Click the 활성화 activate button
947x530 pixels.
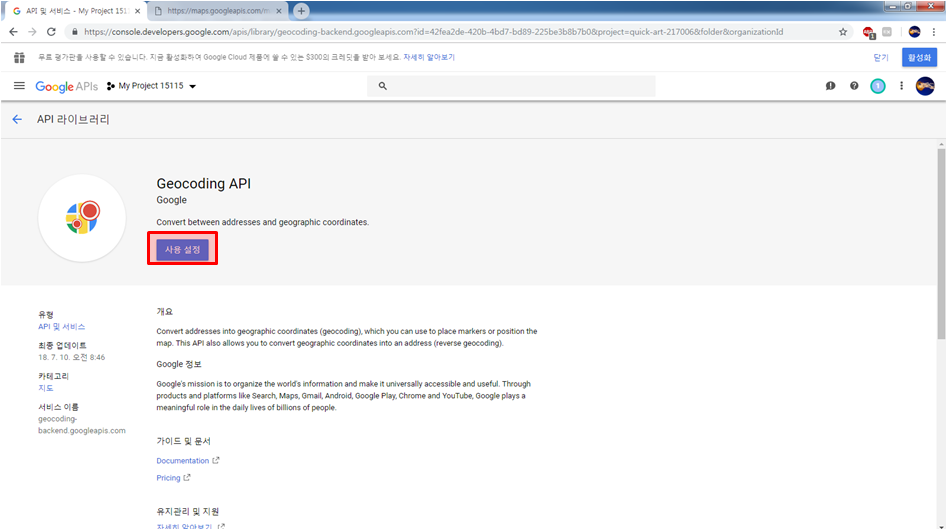click(919, 57)
